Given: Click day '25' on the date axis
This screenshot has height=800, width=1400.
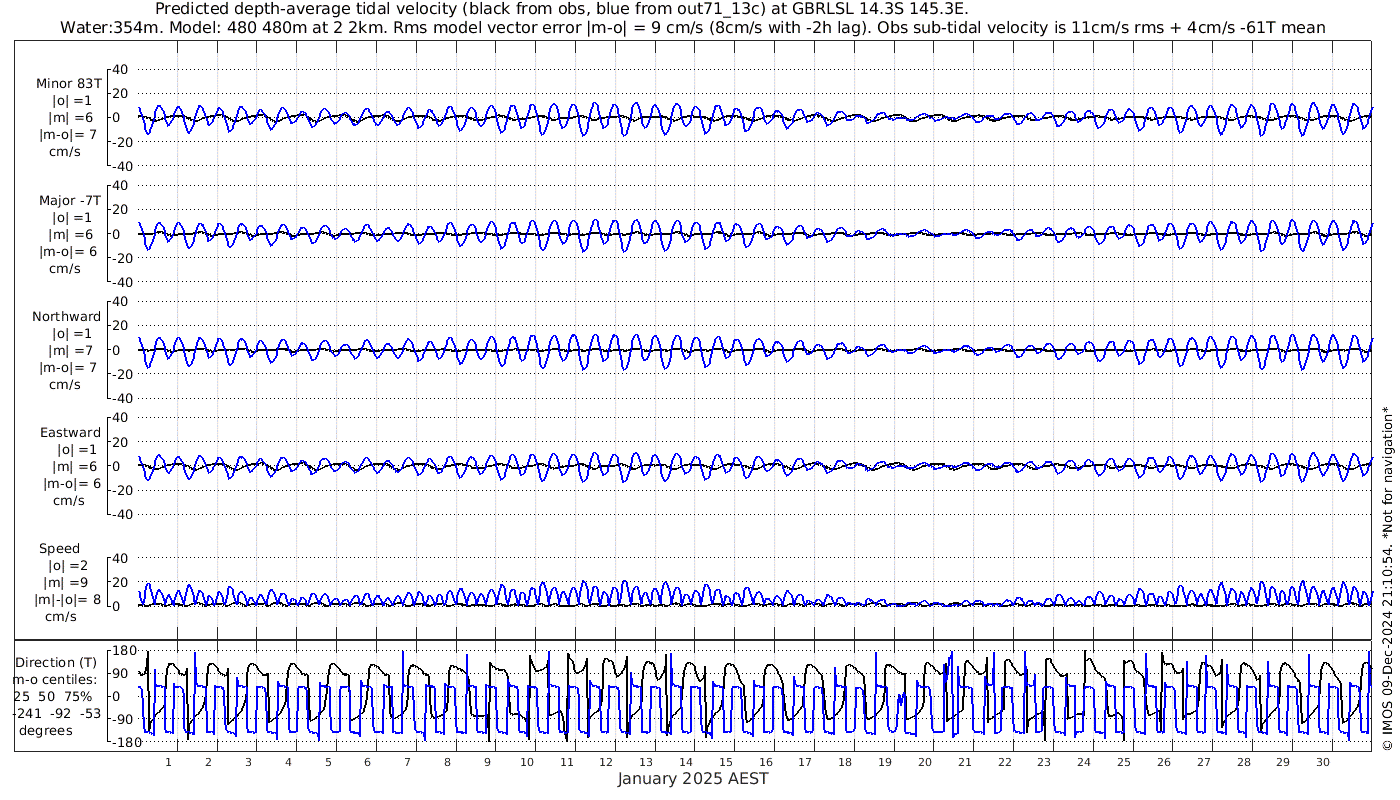Looking at the screenshot, I should click(1124, 762).
